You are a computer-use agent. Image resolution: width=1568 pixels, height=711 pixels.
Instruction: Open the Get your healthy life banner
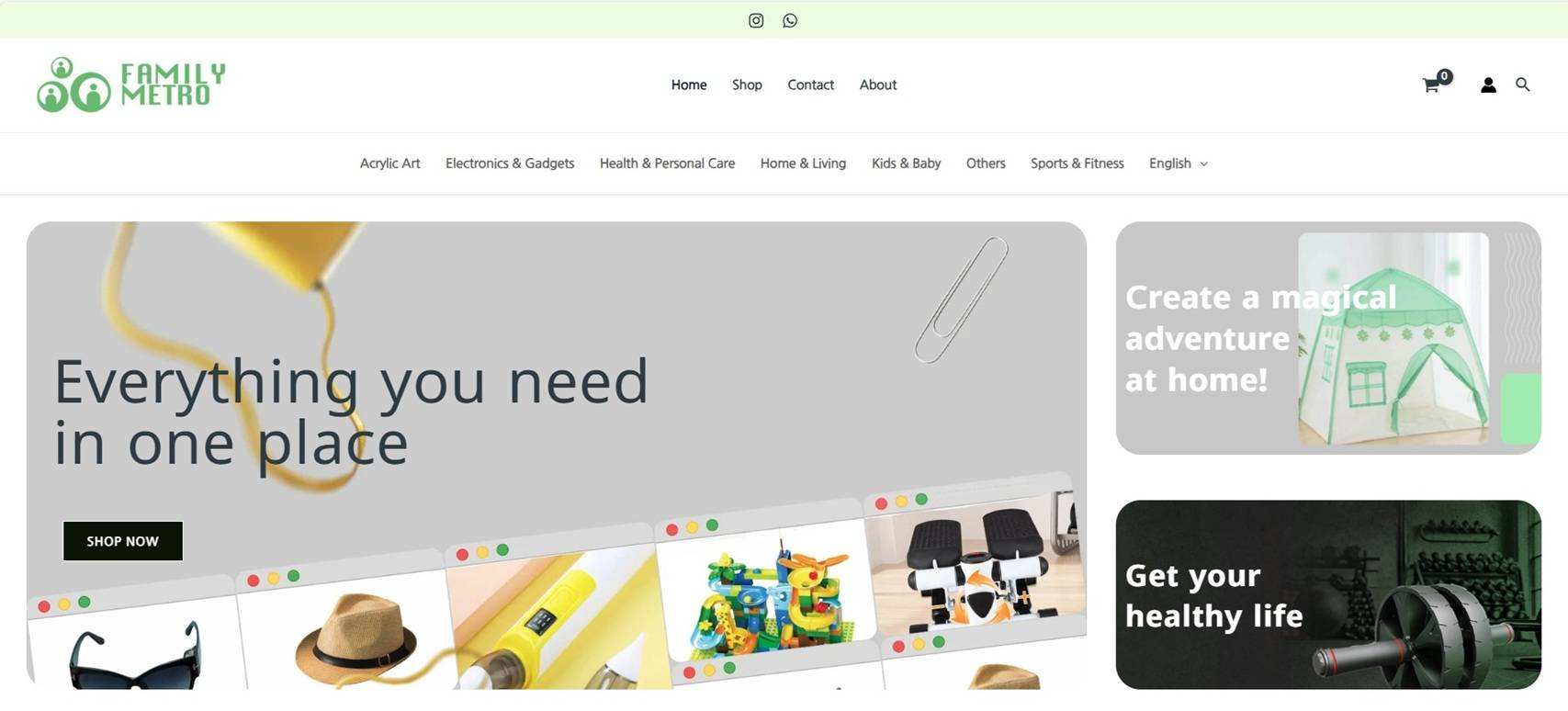click(1328, 594)
